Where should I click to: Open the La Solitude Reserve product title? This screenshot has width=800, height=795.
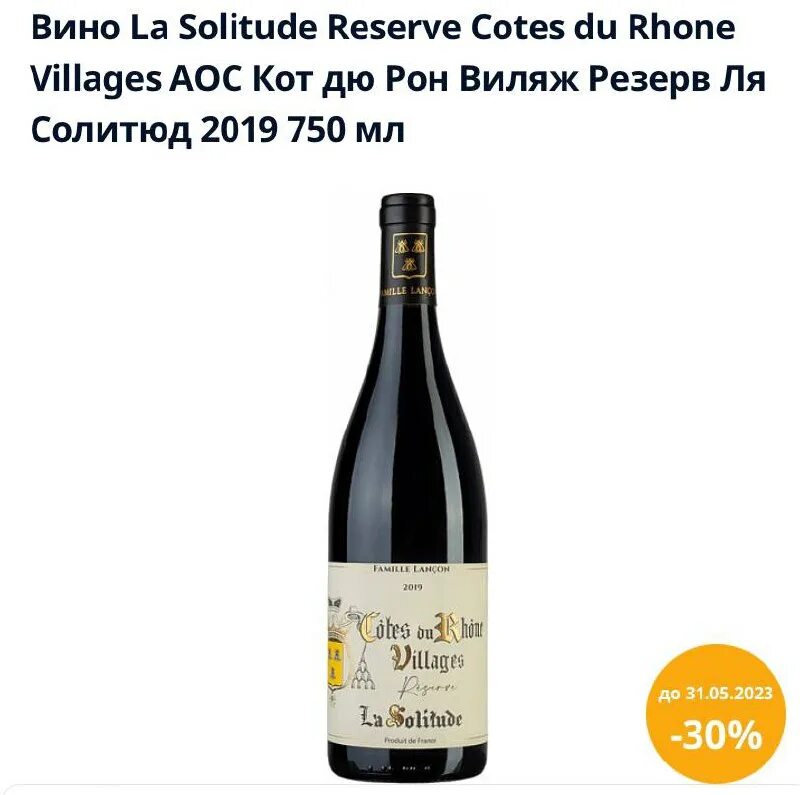click(398, 79)
